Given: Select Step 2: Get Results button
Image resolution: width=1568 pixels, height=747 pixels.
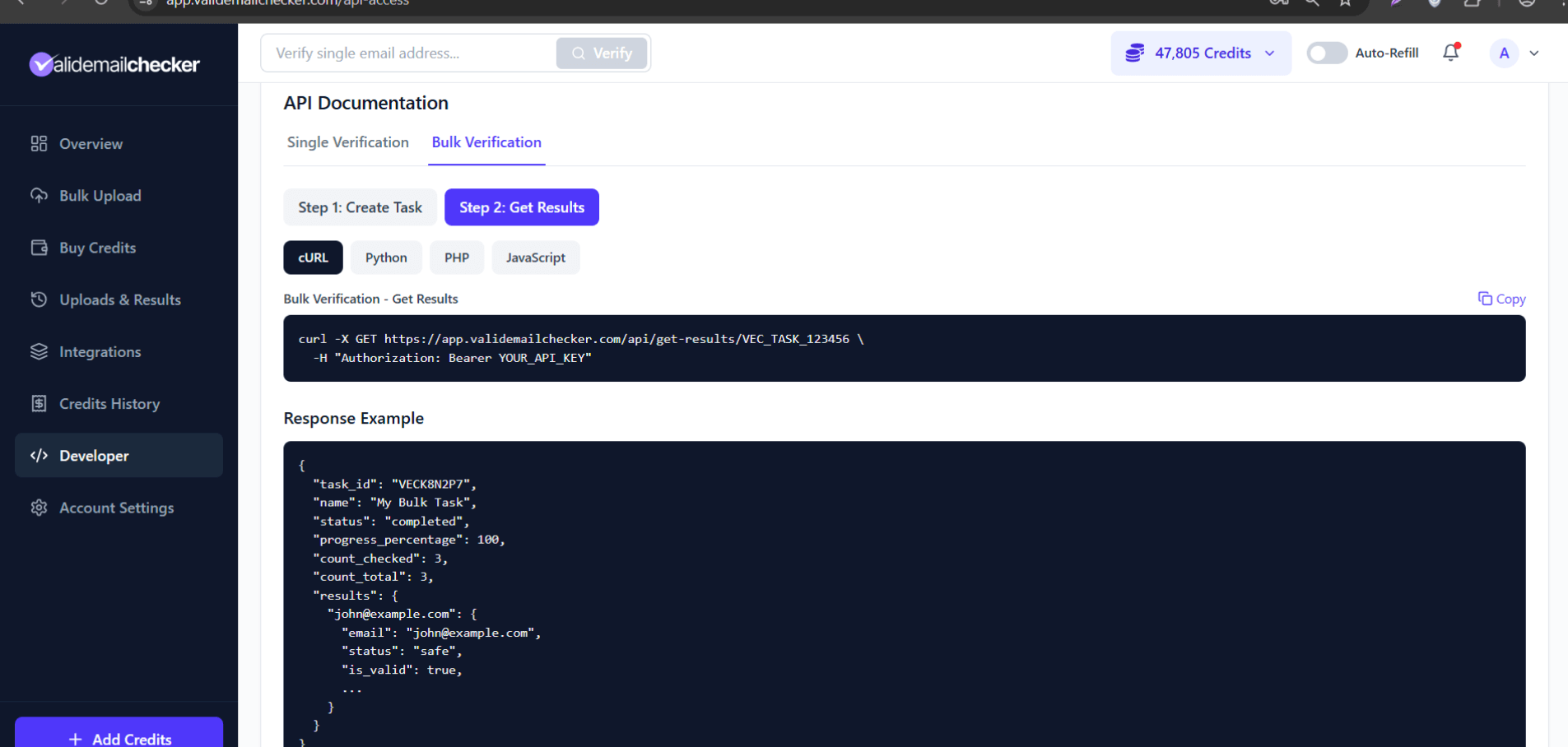Looking at the screenshot, I should click(x=522, y=207).
